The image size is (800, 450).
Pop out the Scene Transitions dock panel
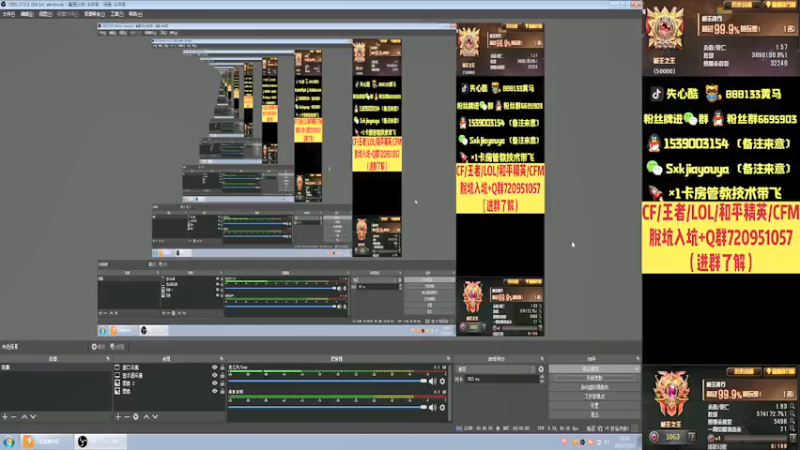coord(542,359)
